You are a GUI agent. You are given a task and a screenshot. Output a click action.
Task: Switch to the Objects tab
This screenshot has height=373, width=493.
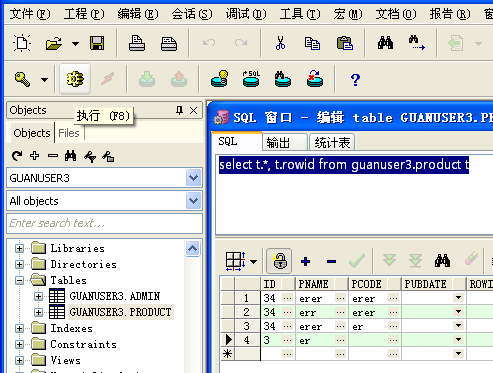32,133
